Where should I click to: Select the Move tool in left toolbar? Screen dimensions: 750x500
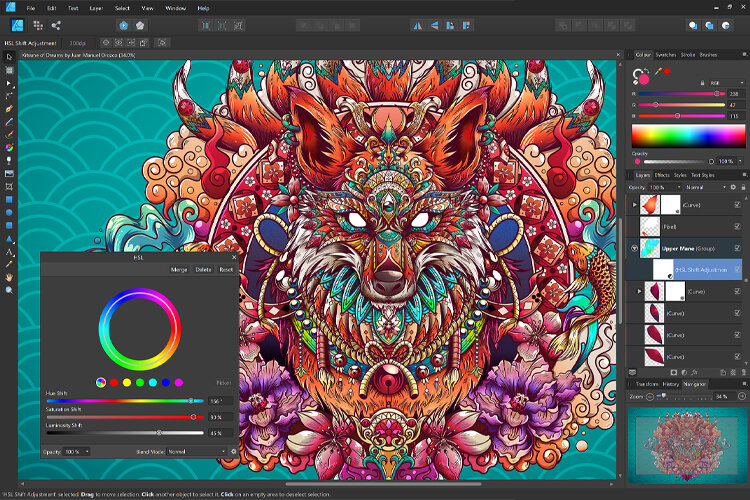click(x=9, y=57)
